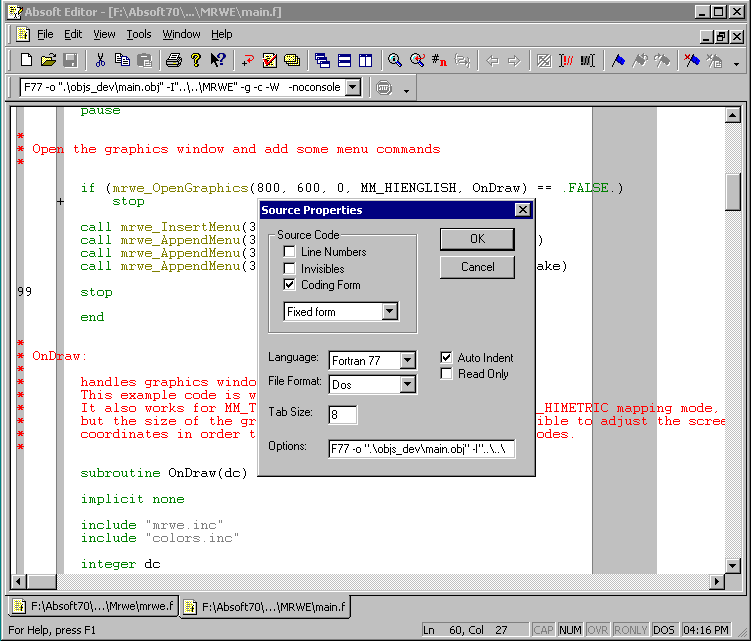
Task: Click the Copy toolbar icon
Action: tap(122, 60)
